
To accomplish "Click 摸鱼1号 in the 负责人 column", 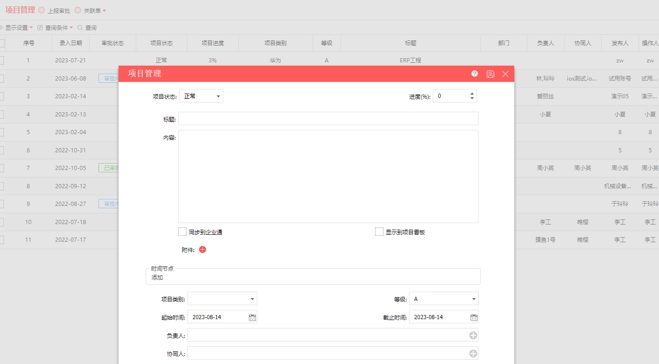I will (x=546, y=240).
